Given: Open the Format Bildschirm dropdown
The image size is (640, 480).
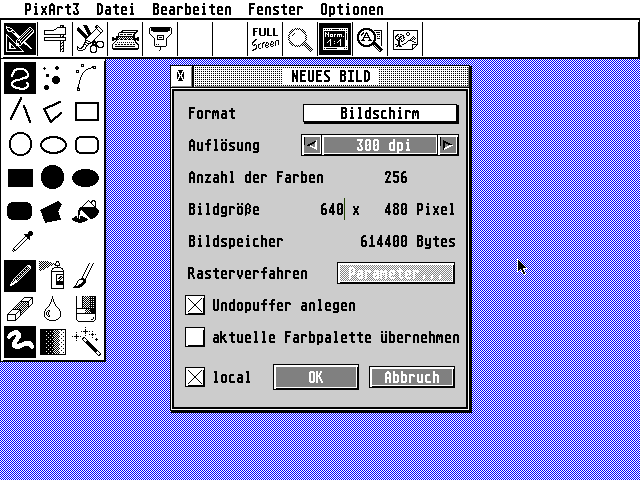Looking at the screenshot, I should click(x=380, y=114).
